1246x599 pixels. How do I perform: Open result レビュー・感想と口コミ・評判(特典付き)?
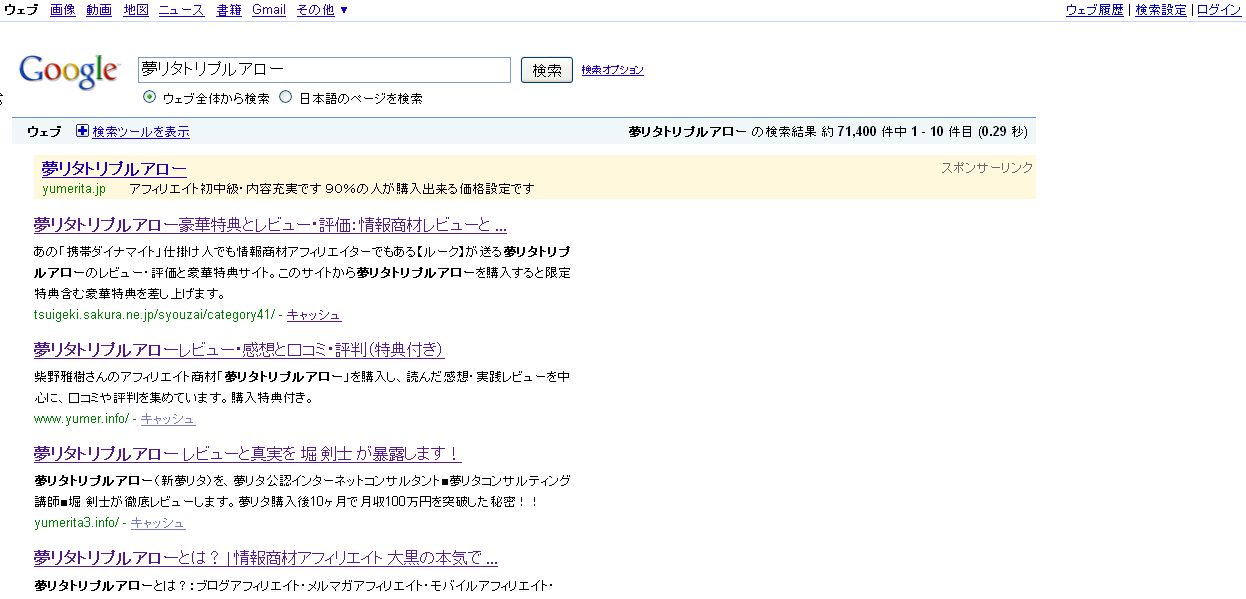238,349
